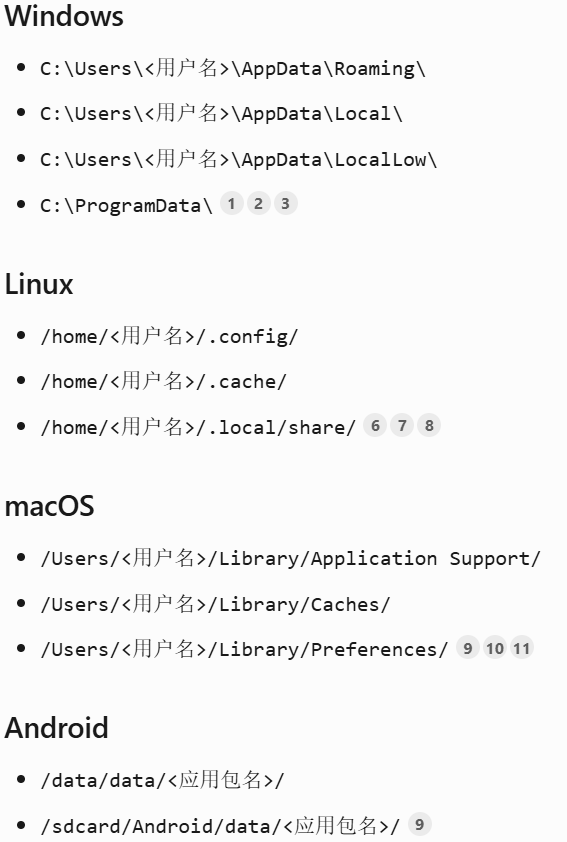
Task: Open citation badge 8 in Linux section
Action: coord(429,426)
